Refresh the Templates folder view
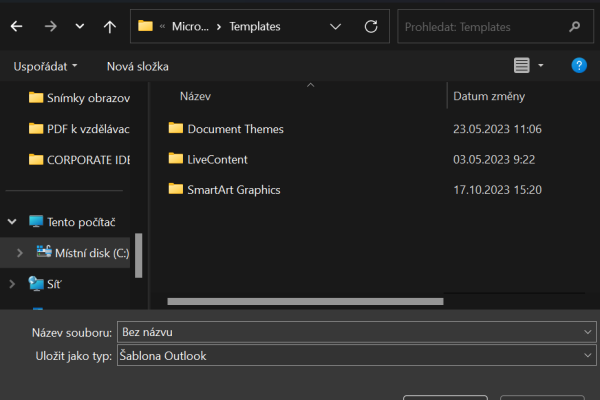This screenshot has height=400, width=600. (x=371, y=26)
